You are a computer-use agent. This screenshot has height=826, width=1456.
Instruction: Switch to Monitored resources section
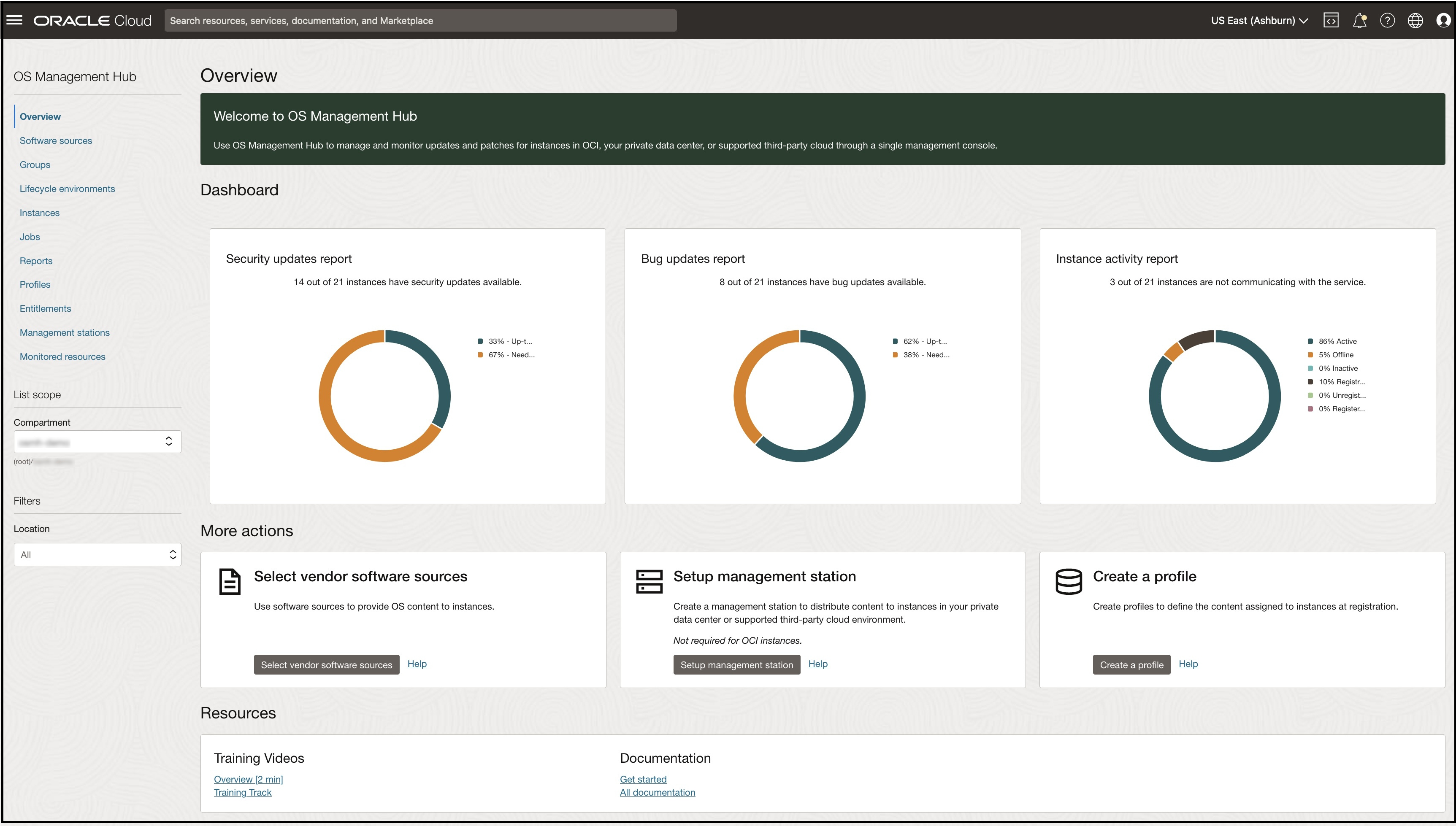tap(62, 356)
